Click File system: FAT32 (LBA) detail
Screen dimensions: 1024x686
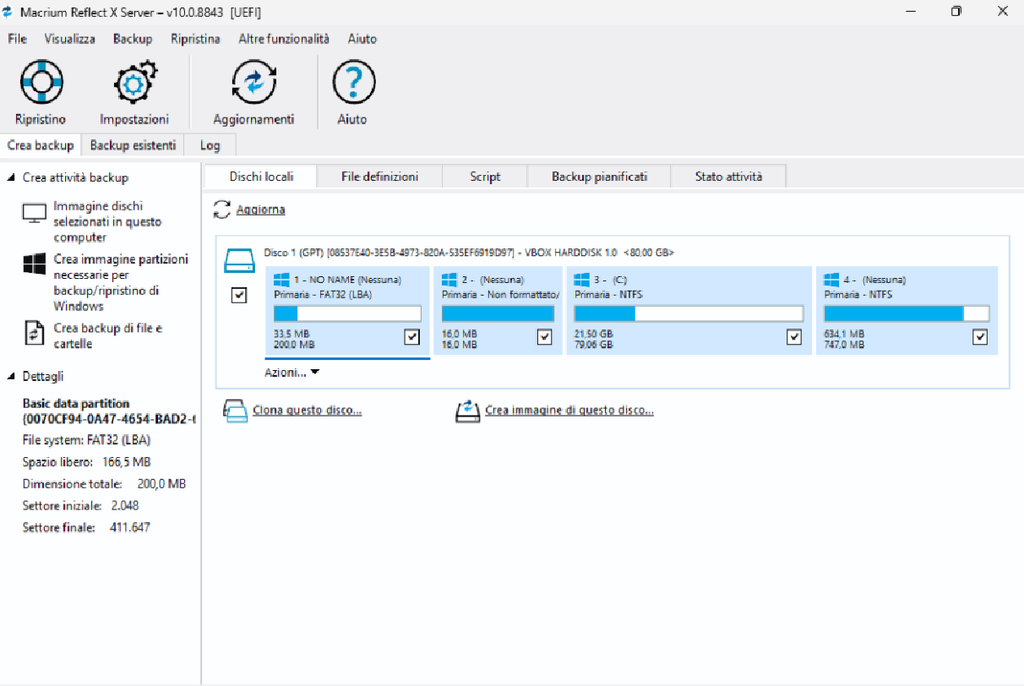[x=86, y=440]
